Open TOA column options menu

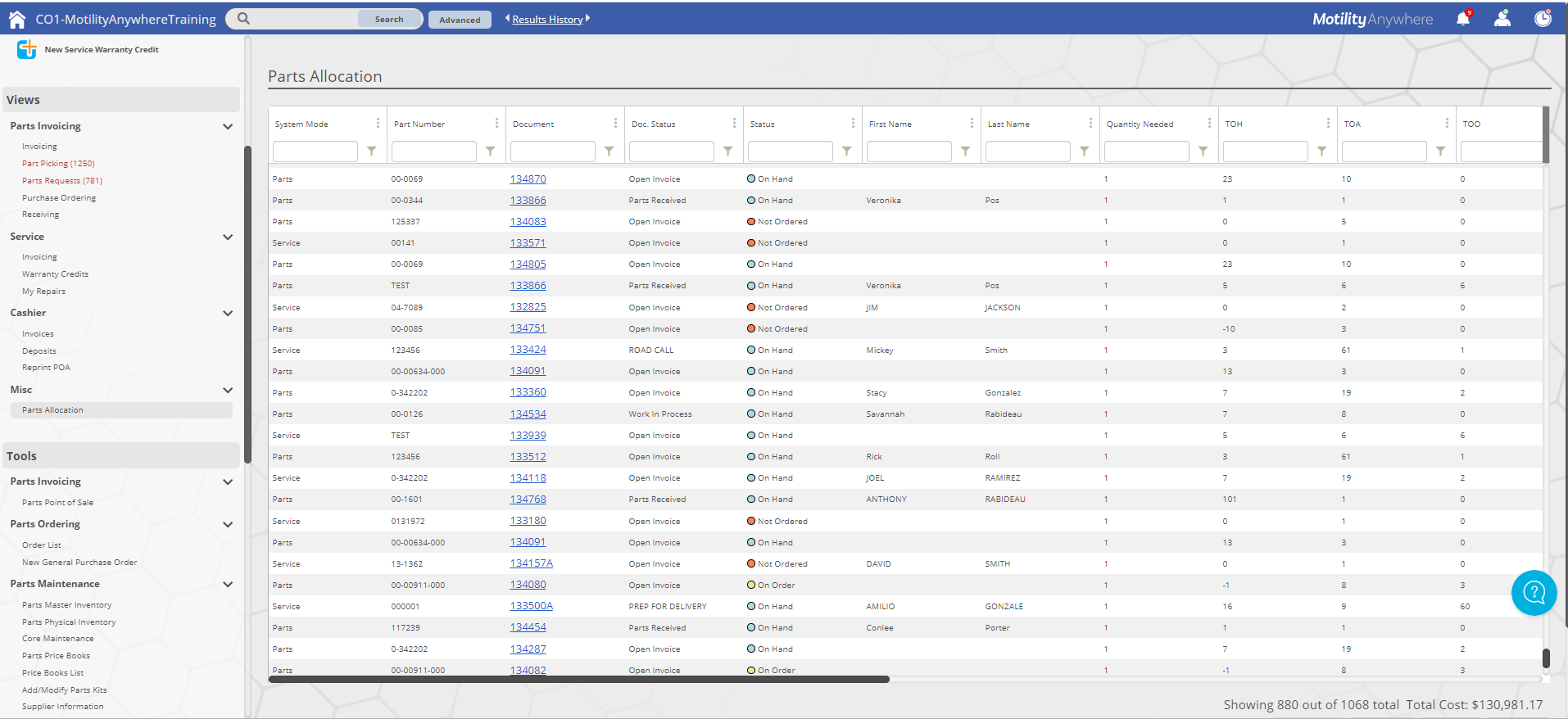[x=1447, y=123]
